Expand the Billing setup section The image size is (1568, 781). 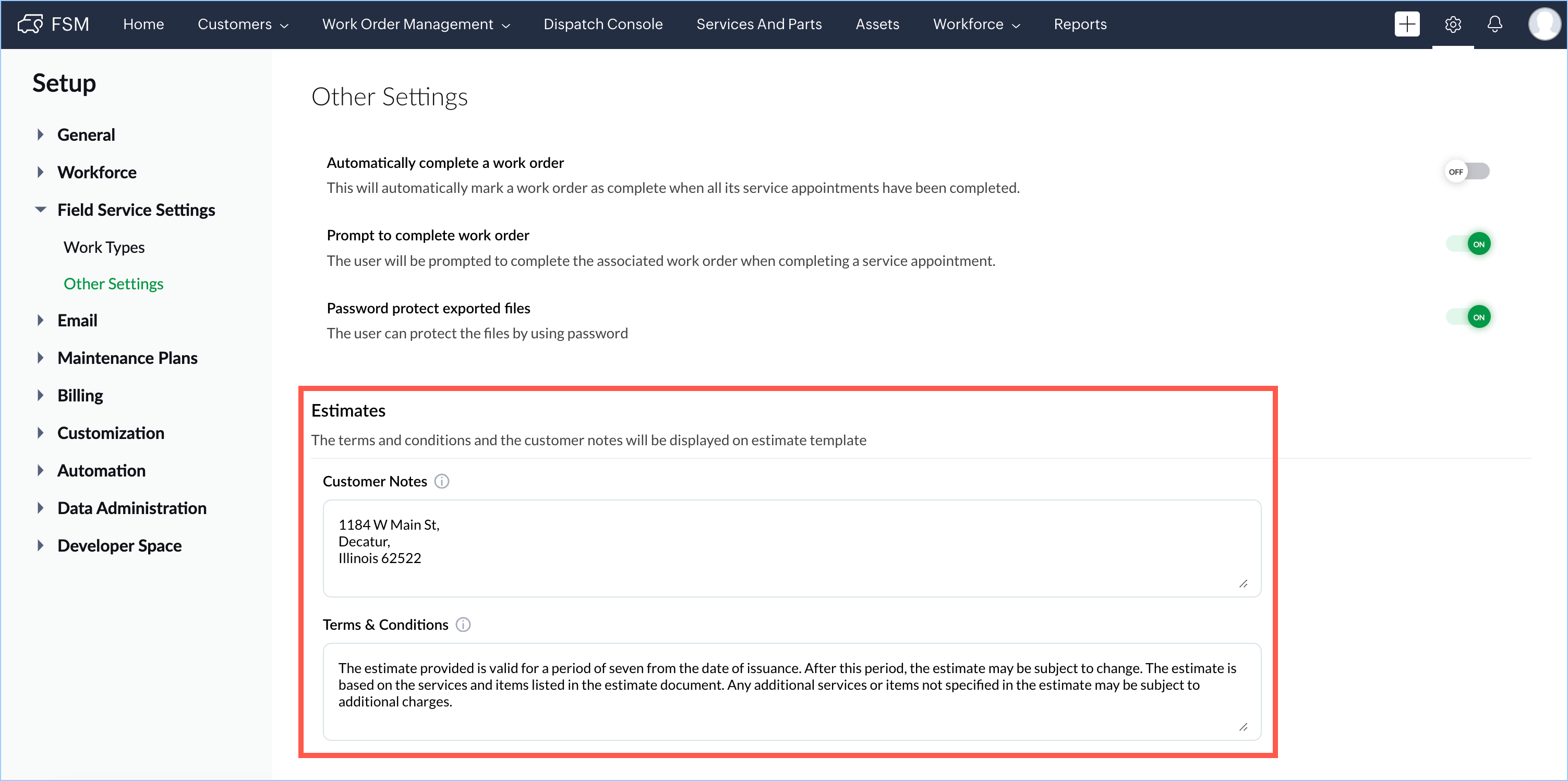coord(40,395)
